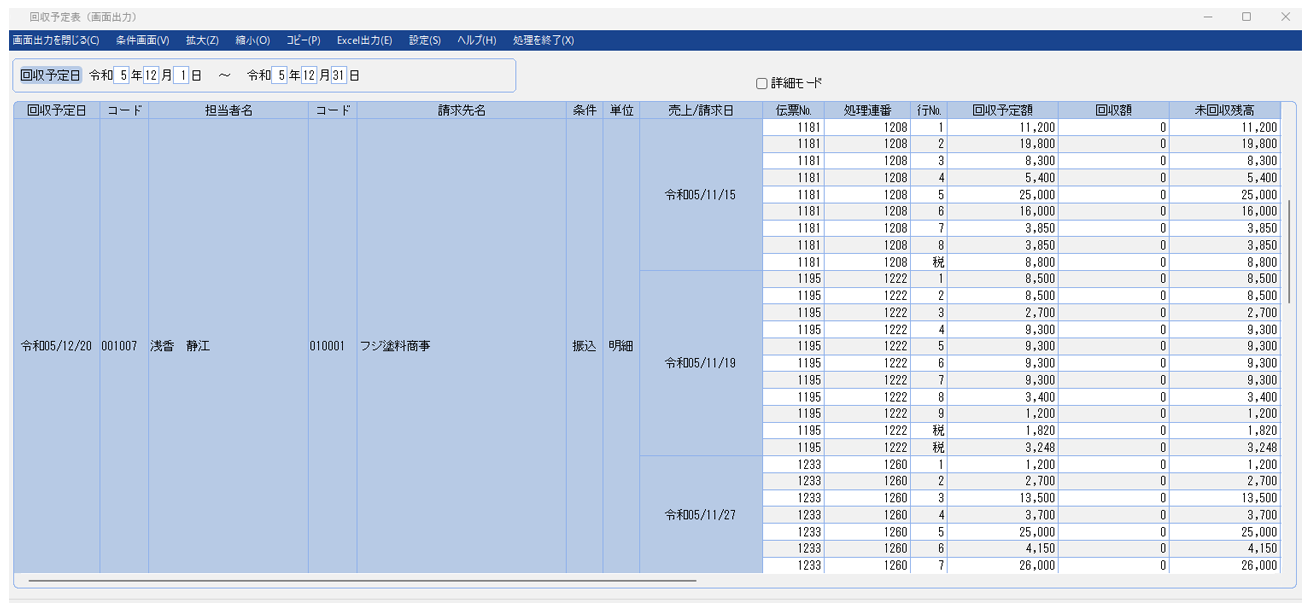
Task: Click the 売上/請求日 column header
Action: click(x=700, y=110)
